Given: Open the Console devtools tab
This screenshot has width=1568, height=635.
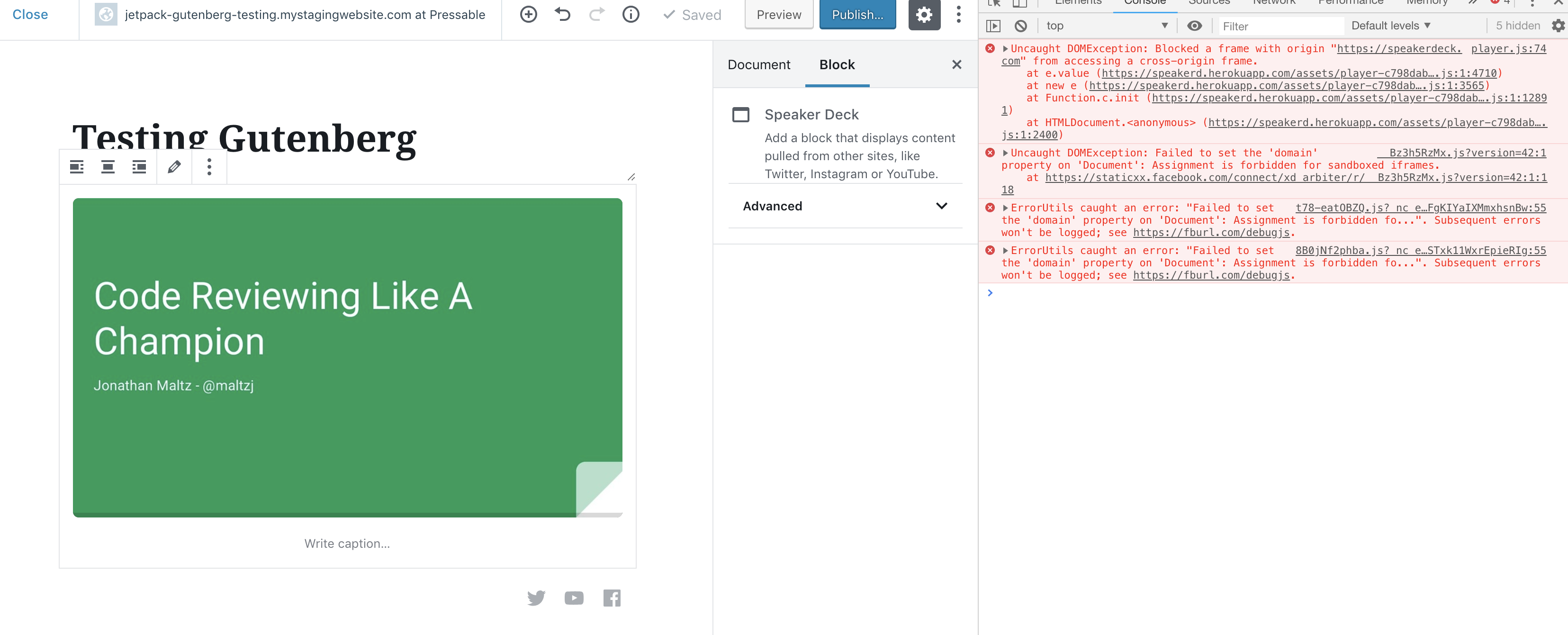Looking at the screenshot, I should [1144, 3].
